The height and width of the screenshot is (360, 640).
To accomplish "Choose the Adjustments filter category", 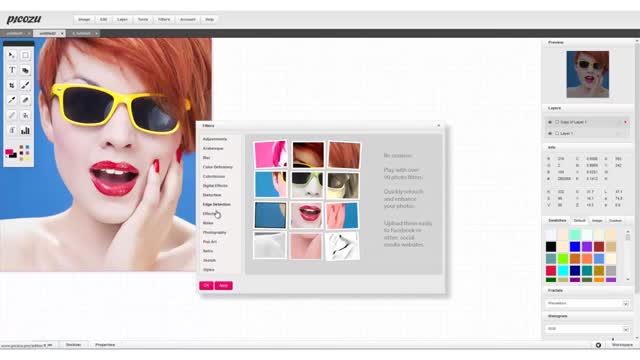I will coord(215,139).
